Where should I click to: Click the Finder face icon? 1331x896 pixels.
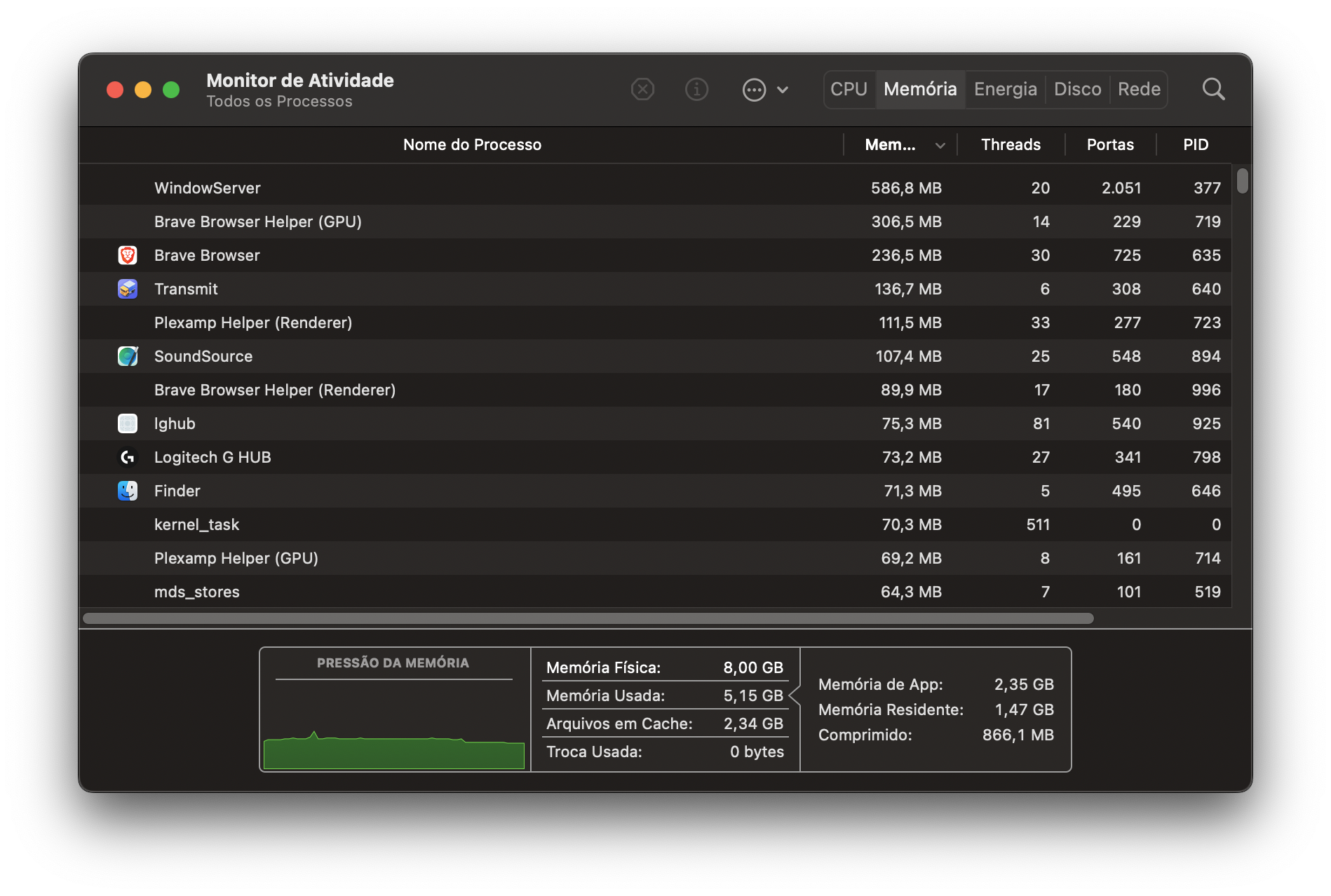pos(128,491)
